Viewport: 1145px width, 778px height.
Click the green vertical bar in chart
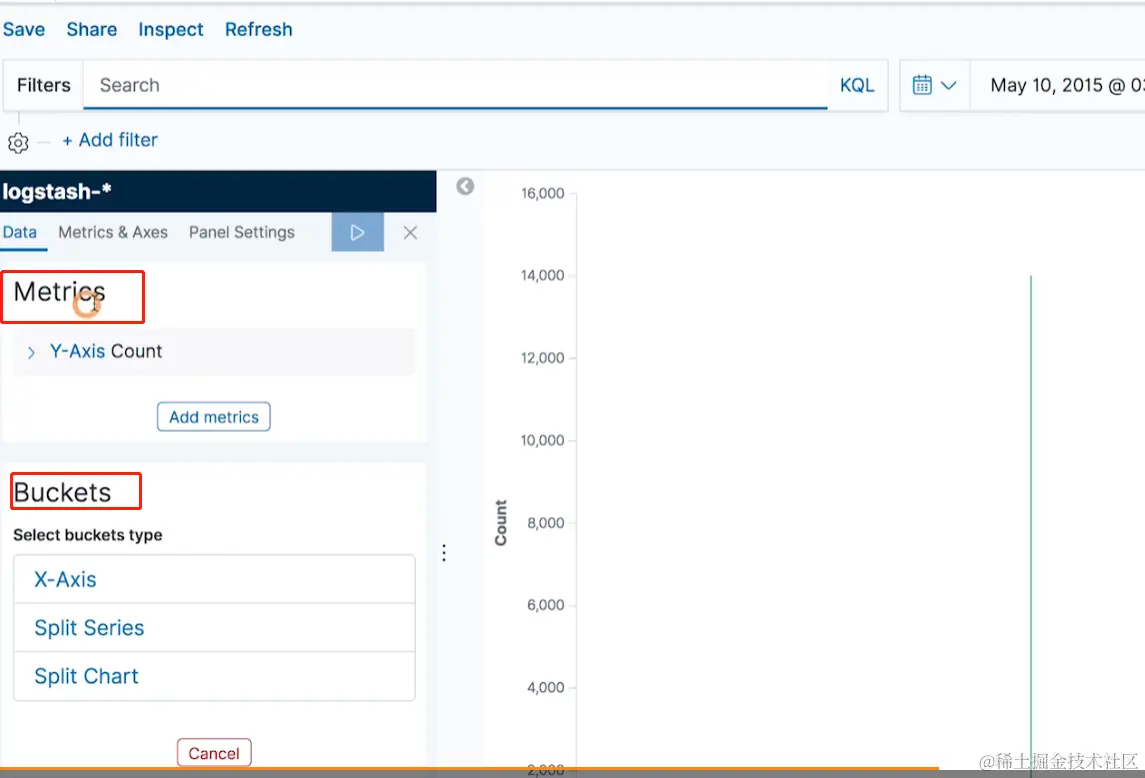[x=1031, y=523]
